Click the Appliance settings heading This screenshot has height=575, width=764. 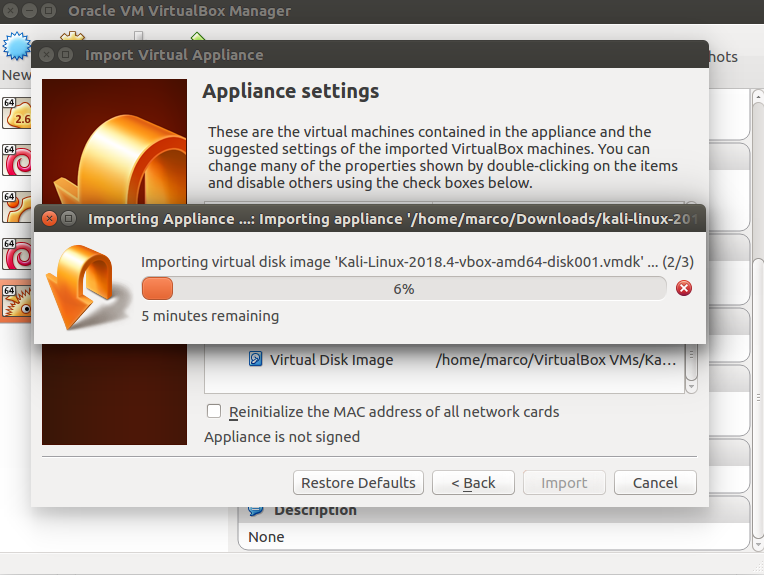pos(290,91)
